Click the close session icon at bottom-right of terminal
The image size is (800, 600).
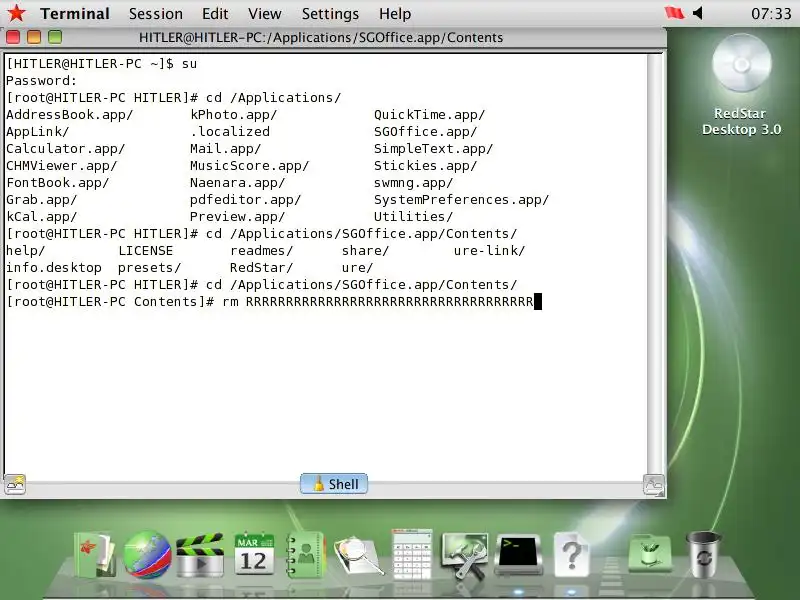click(654, 485)
